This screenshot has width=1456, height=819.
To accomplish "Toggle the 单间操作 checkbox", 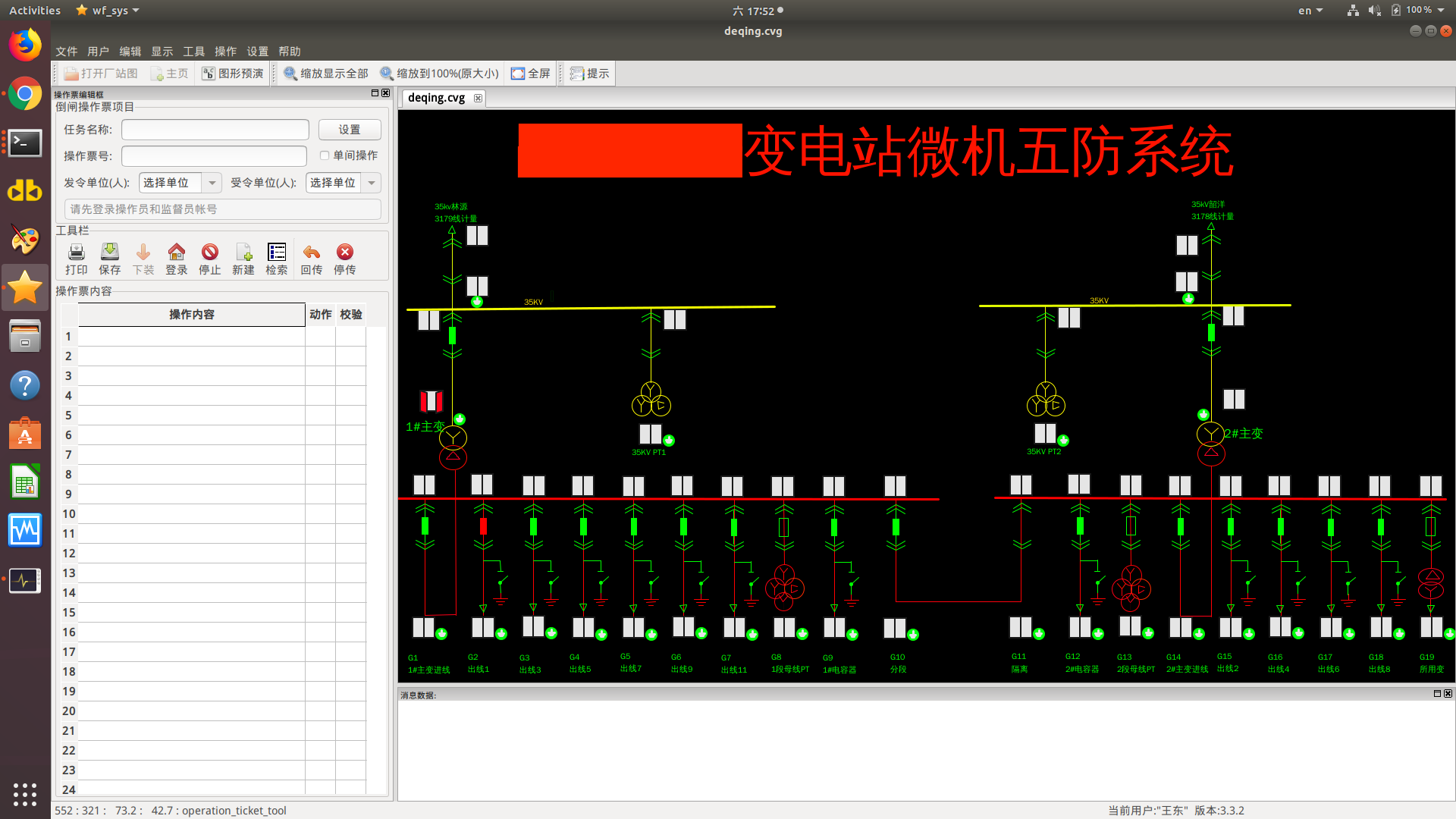I will point(325,155).
